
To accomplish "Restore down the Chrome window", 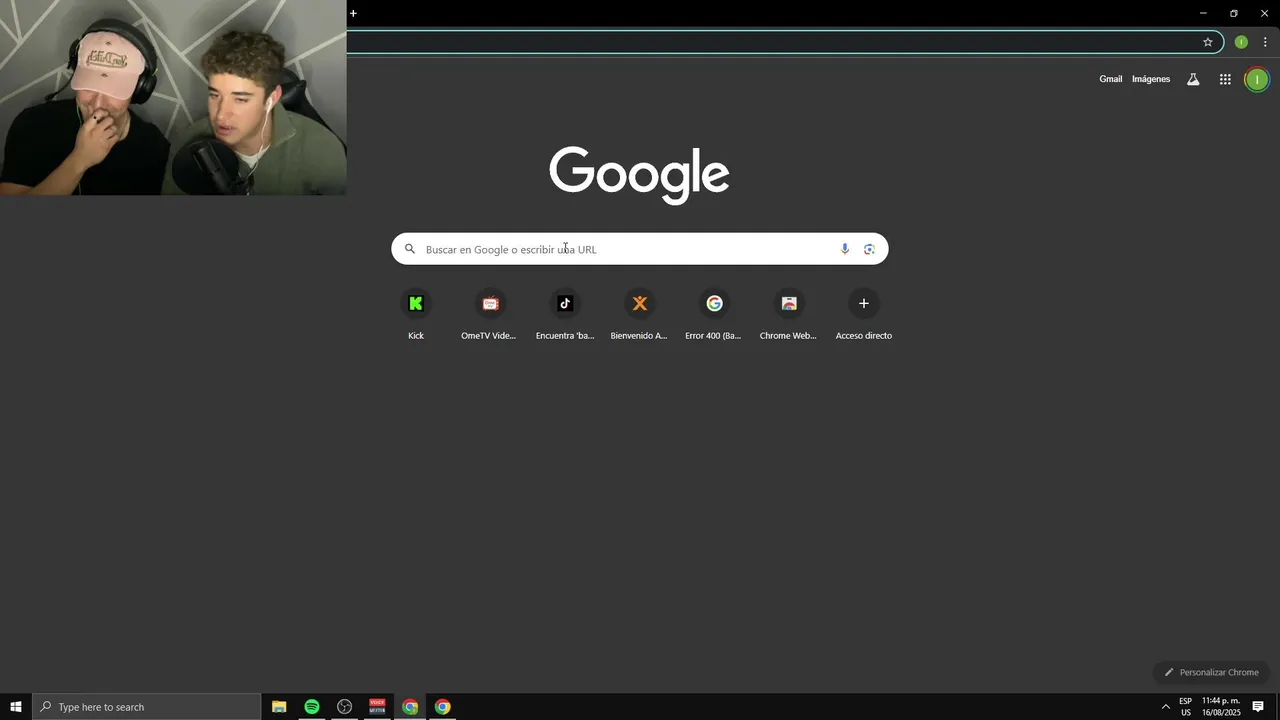I will [x=1234, y=13].
